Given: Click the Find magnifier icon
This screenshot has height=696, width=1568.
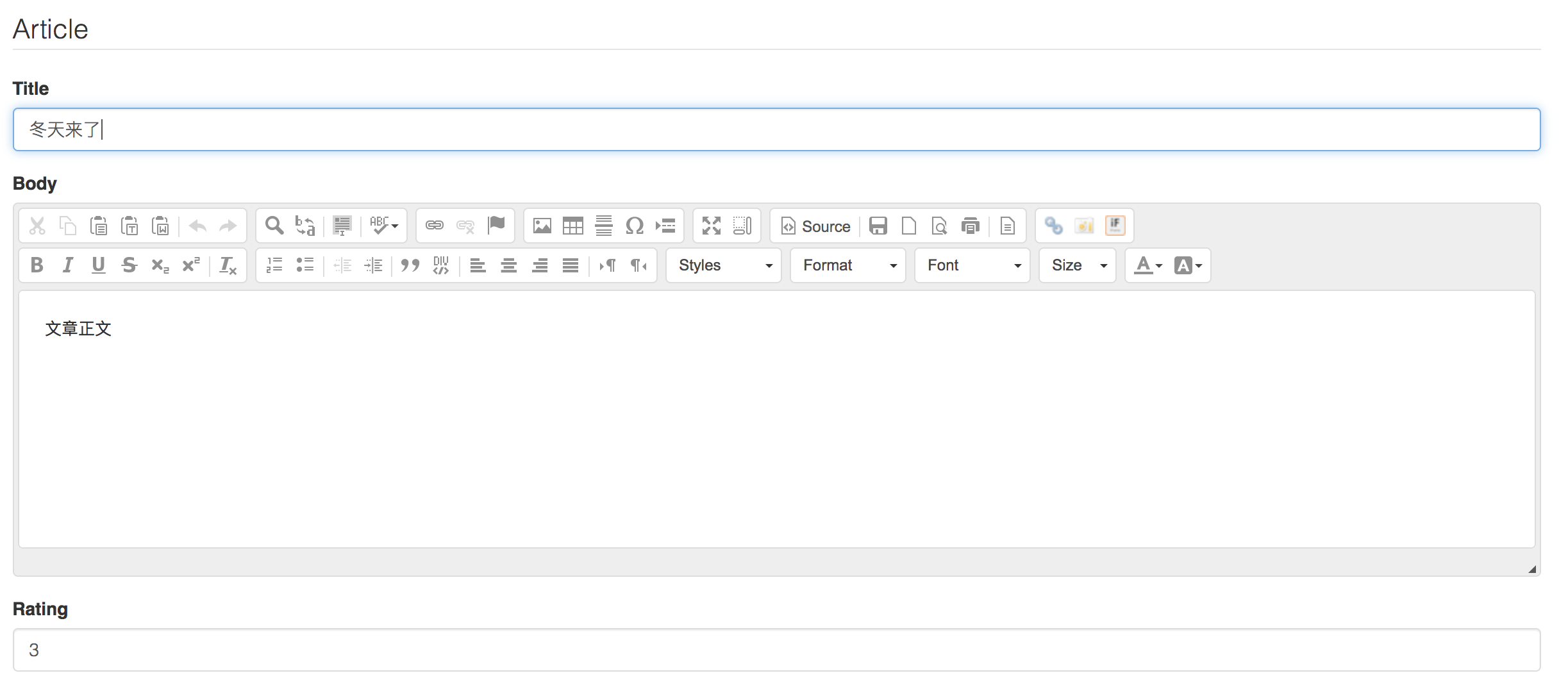Looking at the screenshot, I should [x=274, y=226].
